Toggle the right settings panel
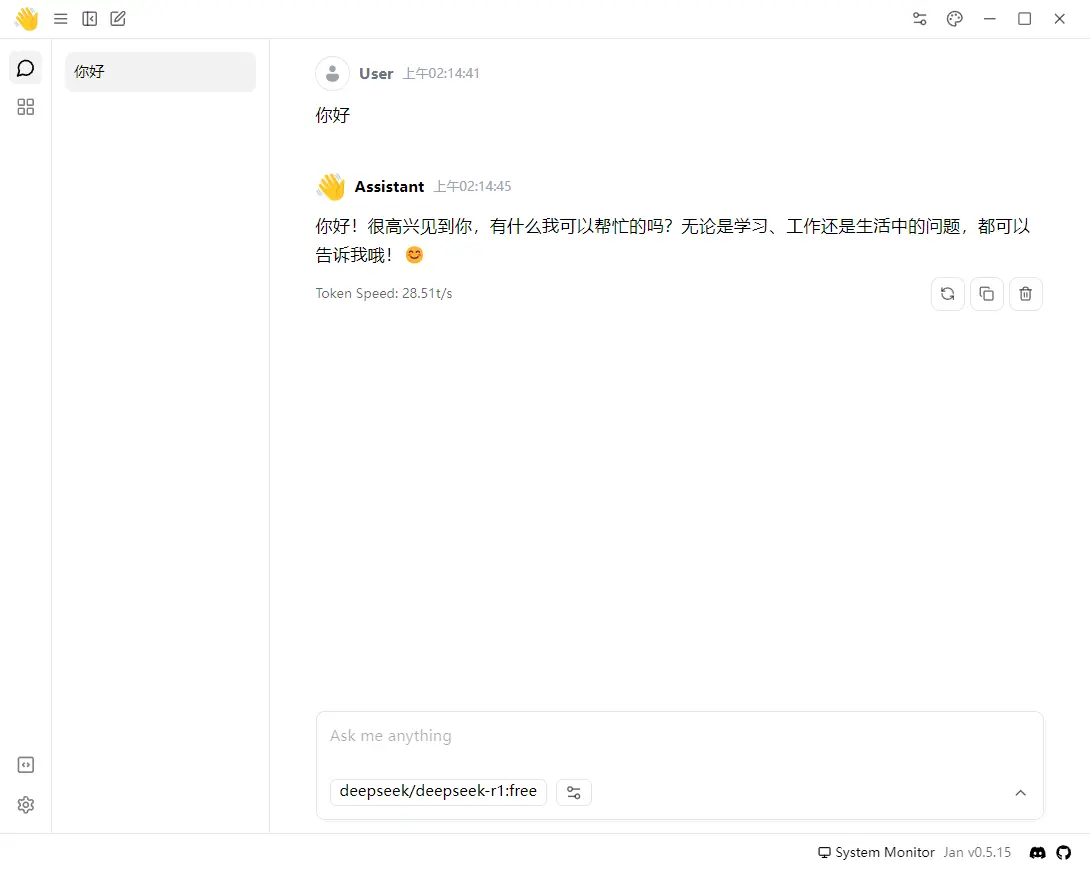The width and height of the screenshot is (1090, 872). coord(920,19)
